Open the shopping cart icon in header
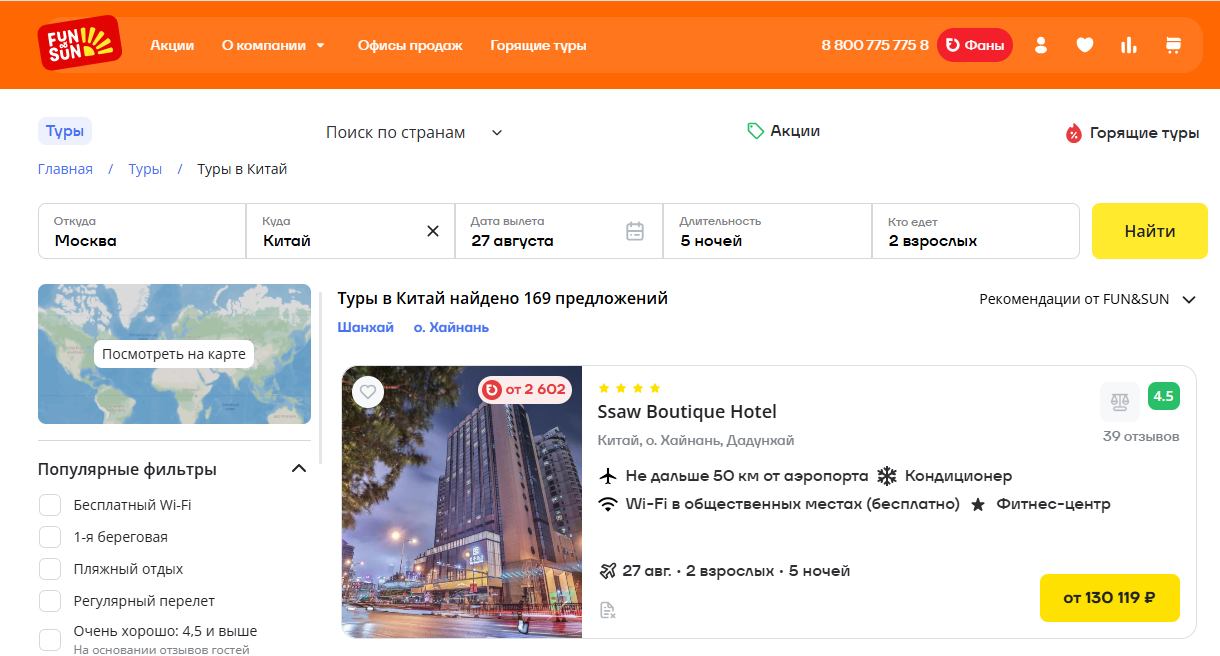1220x656 pixels. coord(1174,45)
